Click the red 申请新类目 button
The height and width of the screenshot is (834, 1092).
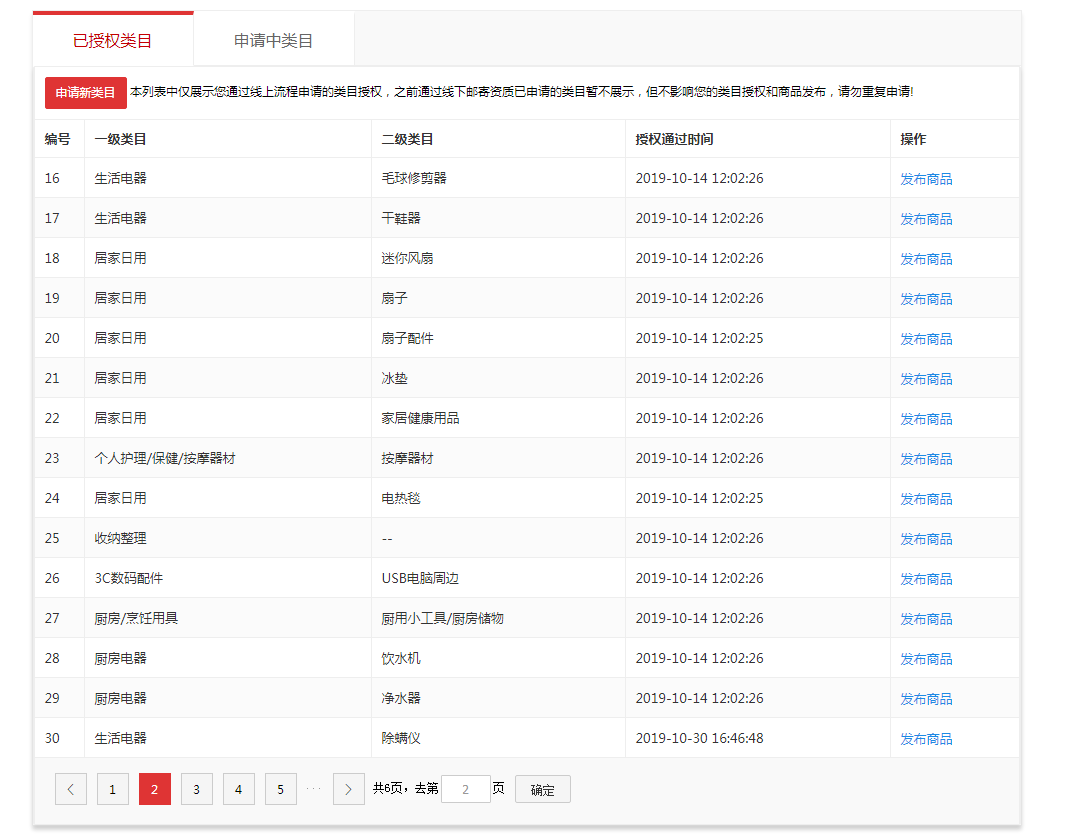pyautogui.click(x=85, y=92)
